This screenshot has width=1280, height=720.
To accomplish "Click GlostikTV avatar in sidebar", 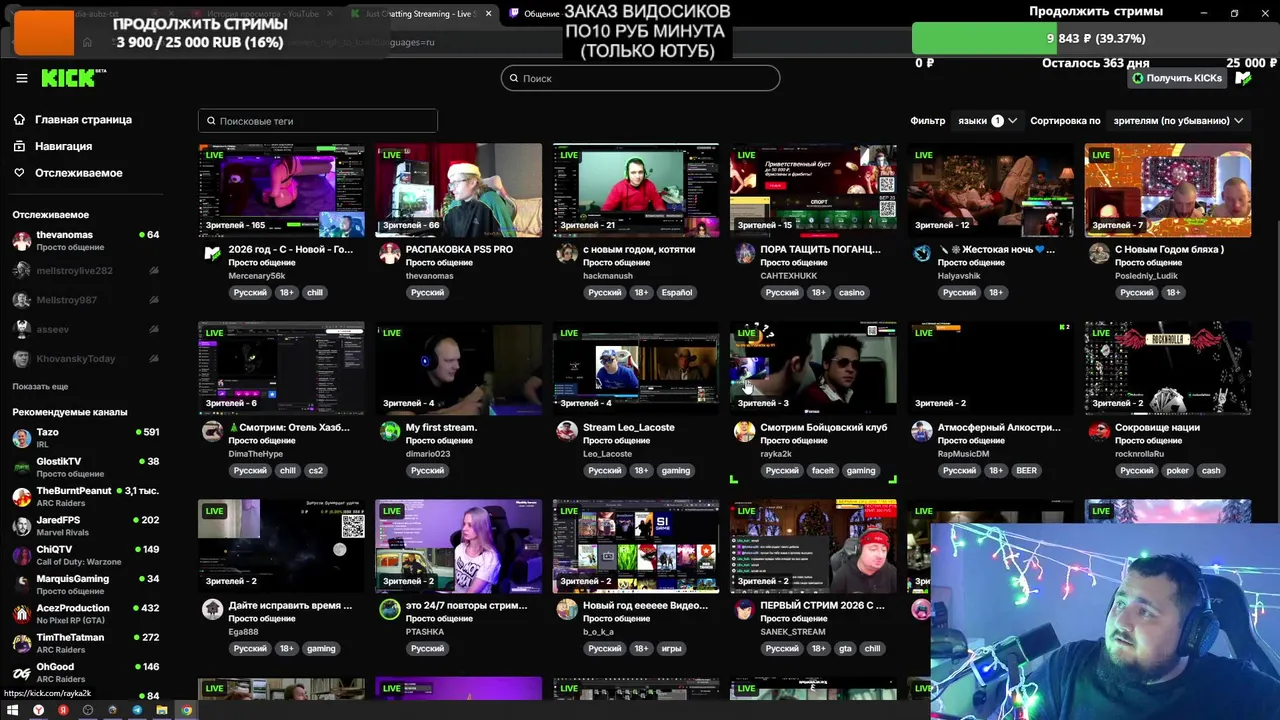I will tap(21, 467).
